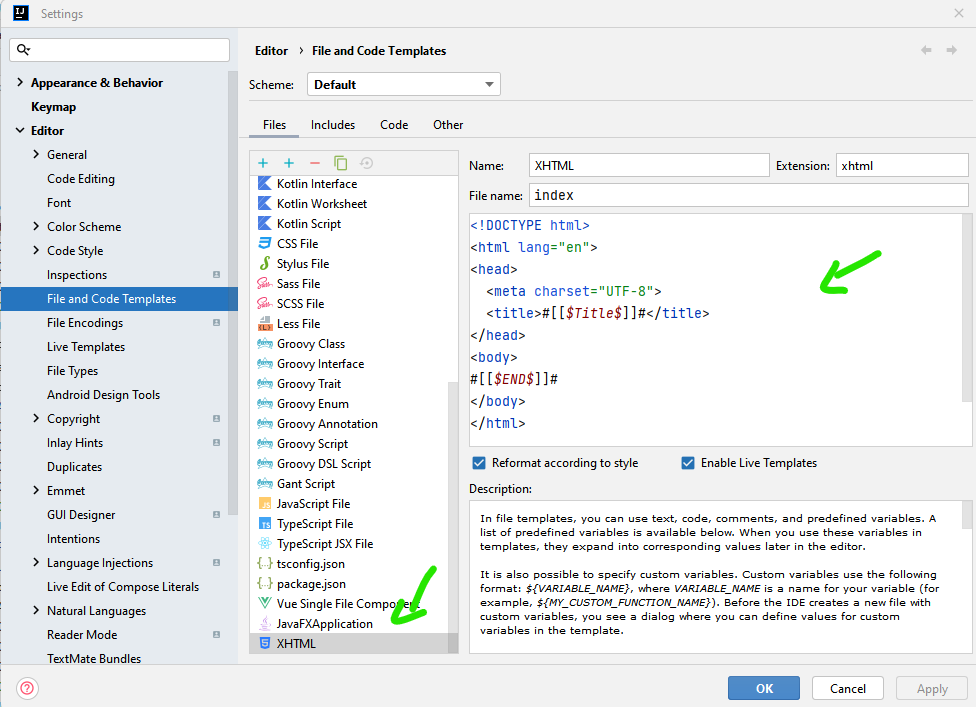The width and height of the screenshot is (976, 707).
Task: Click the settings tree scrollbar
Action: 233,293
